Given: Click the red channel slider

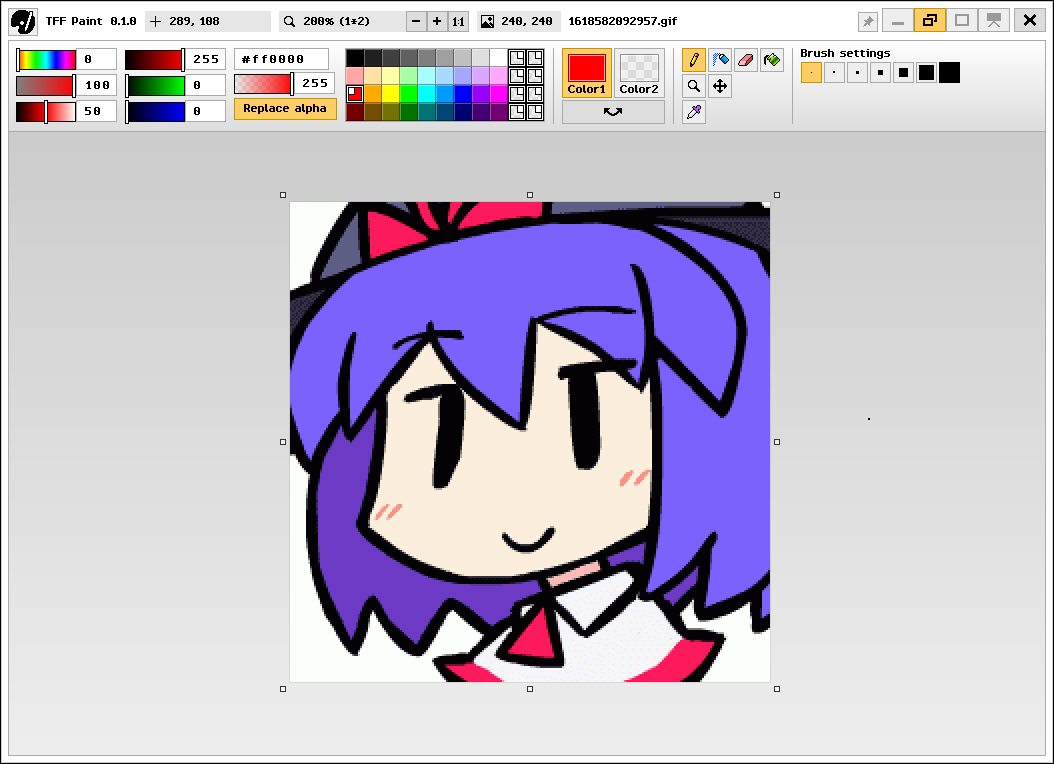Looking at the screenshot, I should coord(155,60).
